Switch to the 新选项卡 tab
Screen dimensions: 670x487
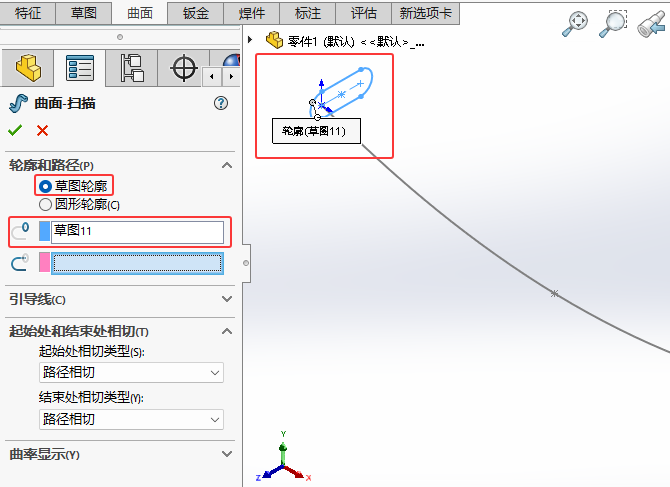tap(426, 13)
